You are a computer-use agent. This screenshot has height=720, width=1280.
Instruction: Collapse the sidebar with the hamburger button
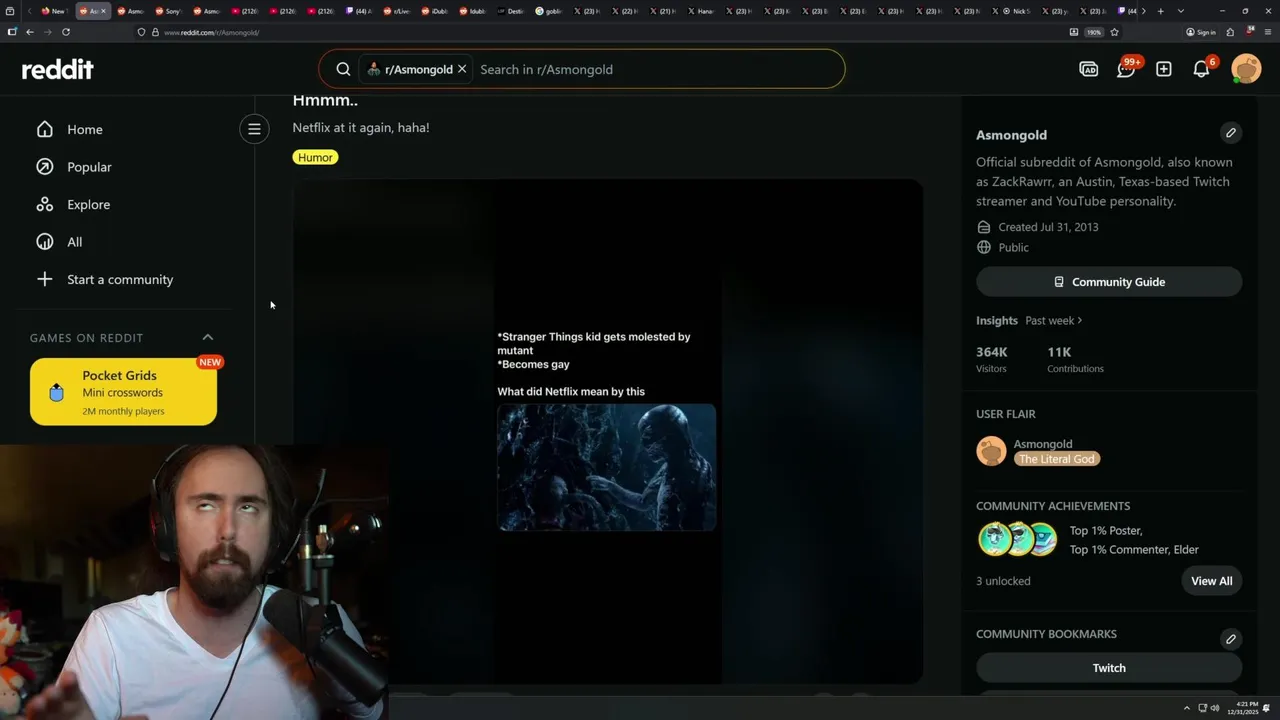(254, 129)
